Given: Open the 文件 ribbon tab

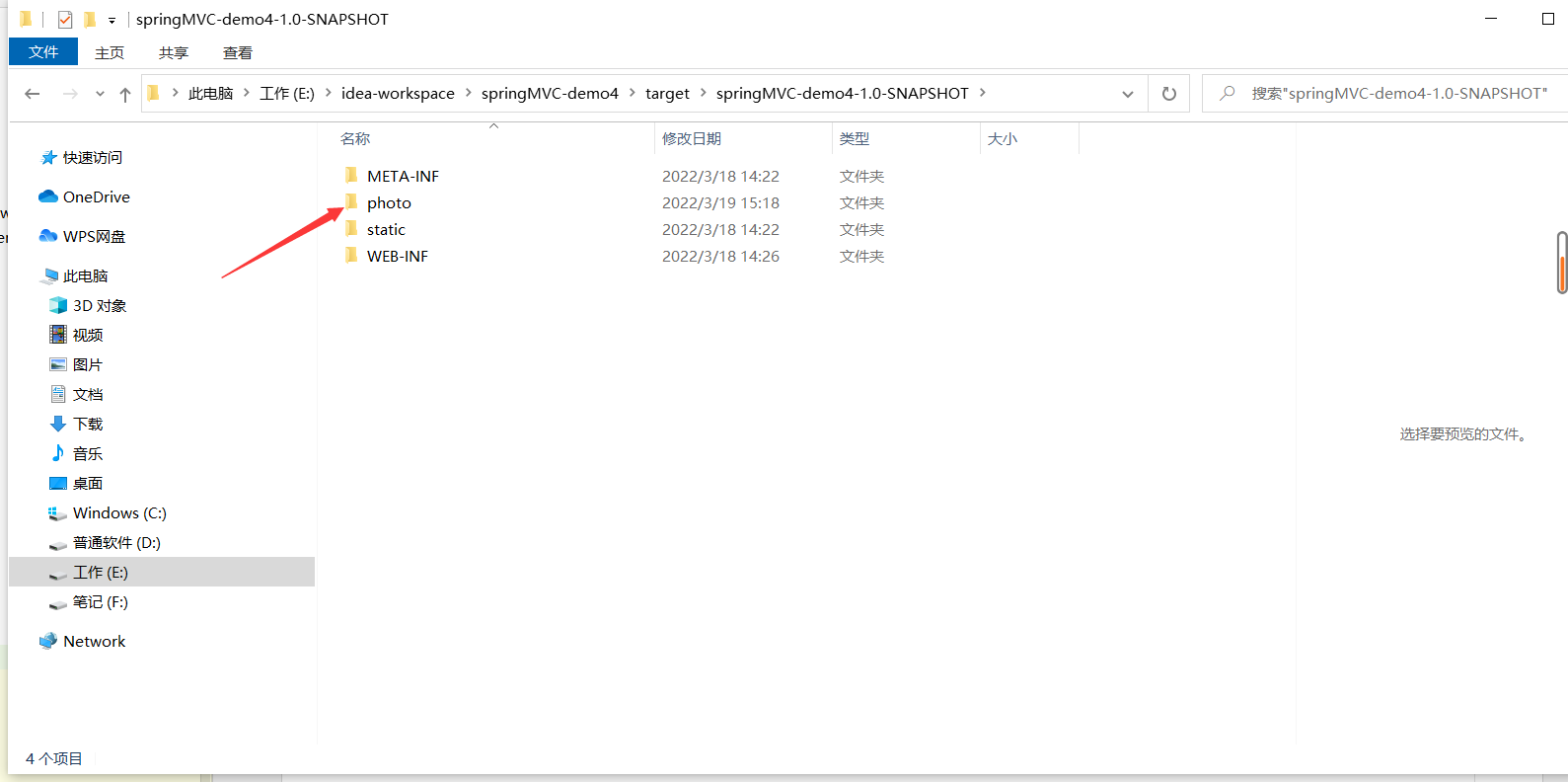Looking at the screenshot, I should (43, 51).
